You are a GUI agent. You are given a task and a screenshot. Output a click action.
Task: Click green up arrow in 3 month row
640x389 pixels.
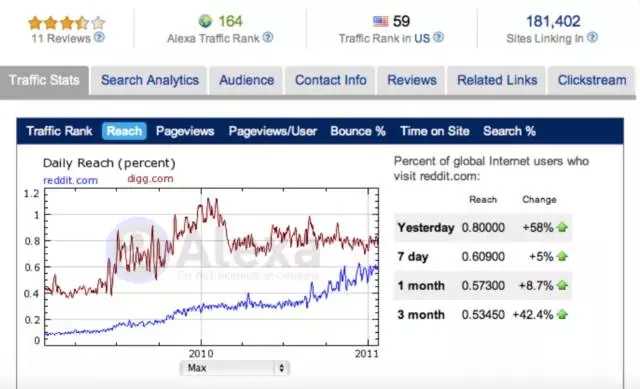(x=562, y=314)
